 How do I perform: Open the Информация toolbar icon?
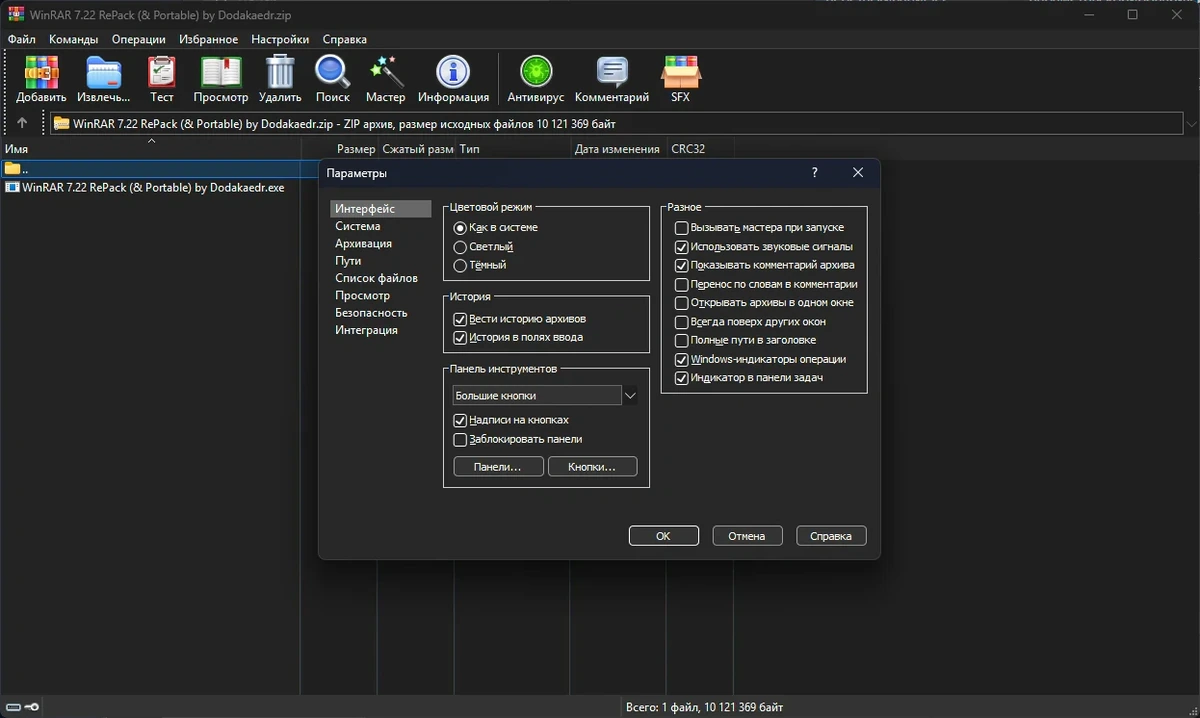[x=453, y=79]
